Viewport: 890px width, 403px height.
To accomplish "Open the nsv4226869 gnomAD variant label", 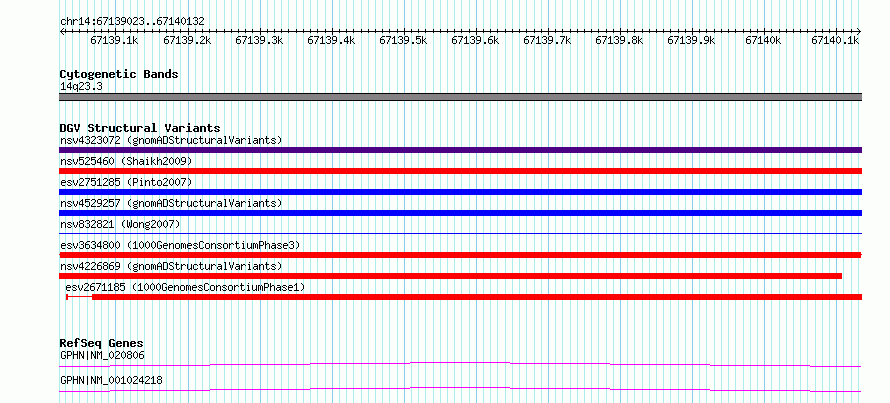I will tap(171, 266).
